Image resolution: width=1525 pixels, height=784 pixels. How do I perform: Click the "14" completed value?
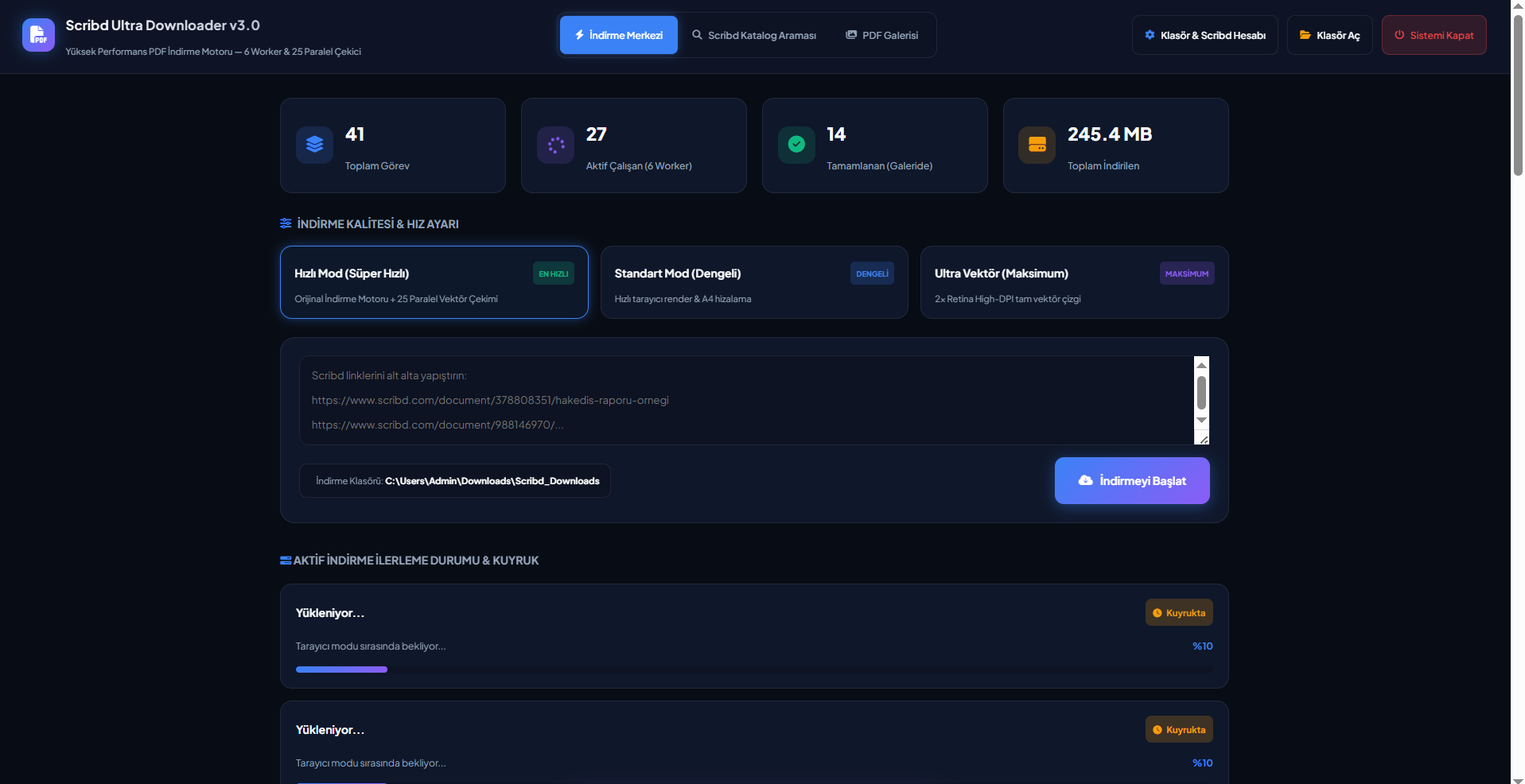(836, 134)
